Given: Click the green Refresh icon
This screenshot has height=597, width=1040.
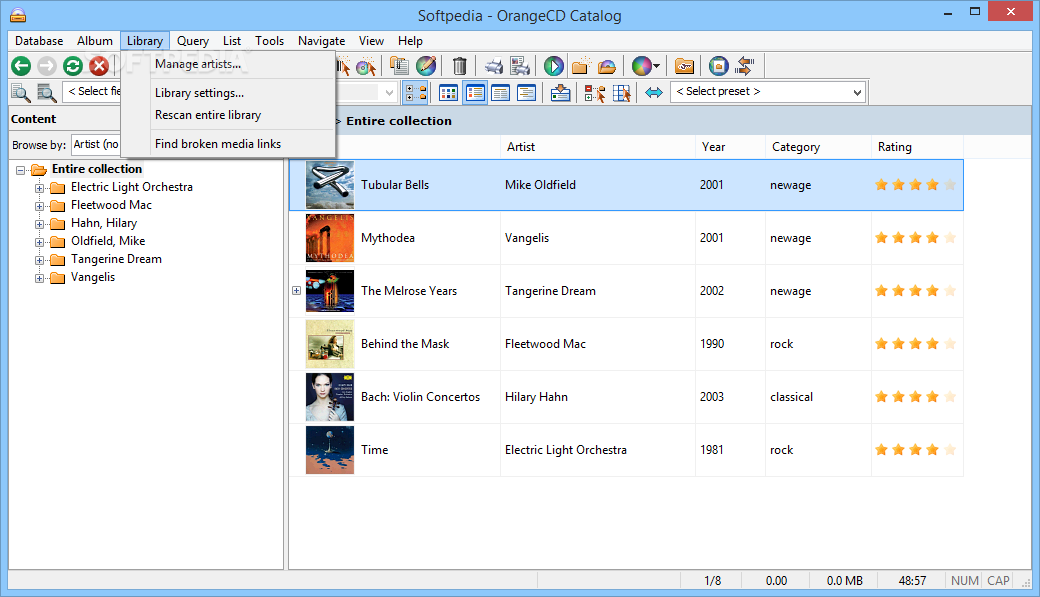Looking at the screenshot, I should point(73,66).
